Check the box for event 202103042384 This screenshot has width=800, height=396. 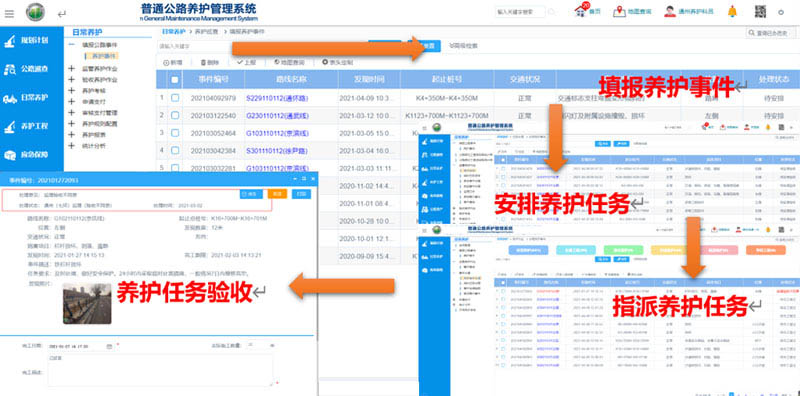(x=175, y=151)
